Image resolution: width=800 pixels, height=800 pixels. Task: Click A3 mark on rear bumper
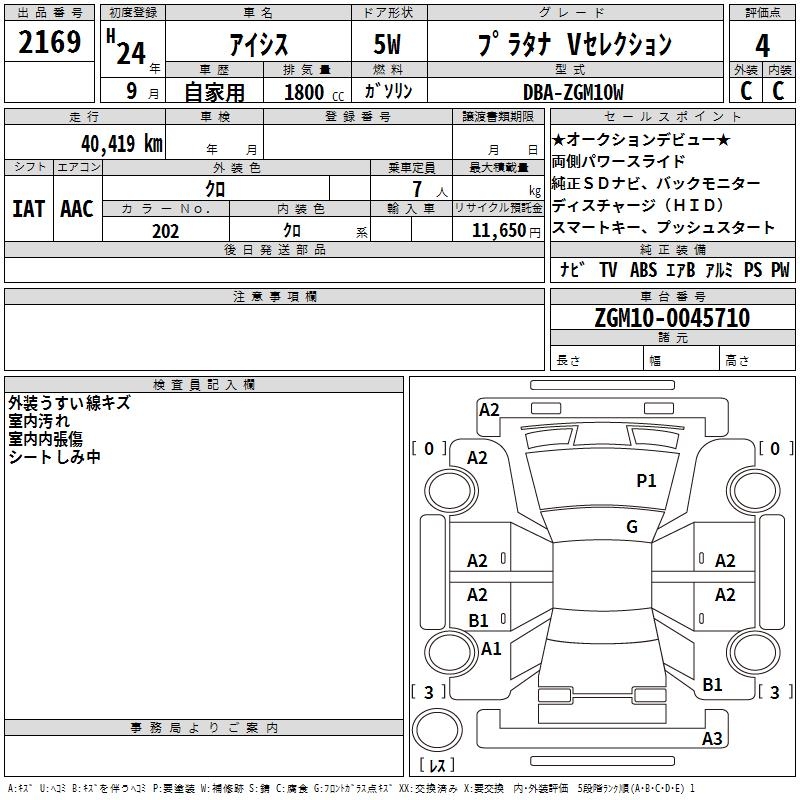point(712,738)
